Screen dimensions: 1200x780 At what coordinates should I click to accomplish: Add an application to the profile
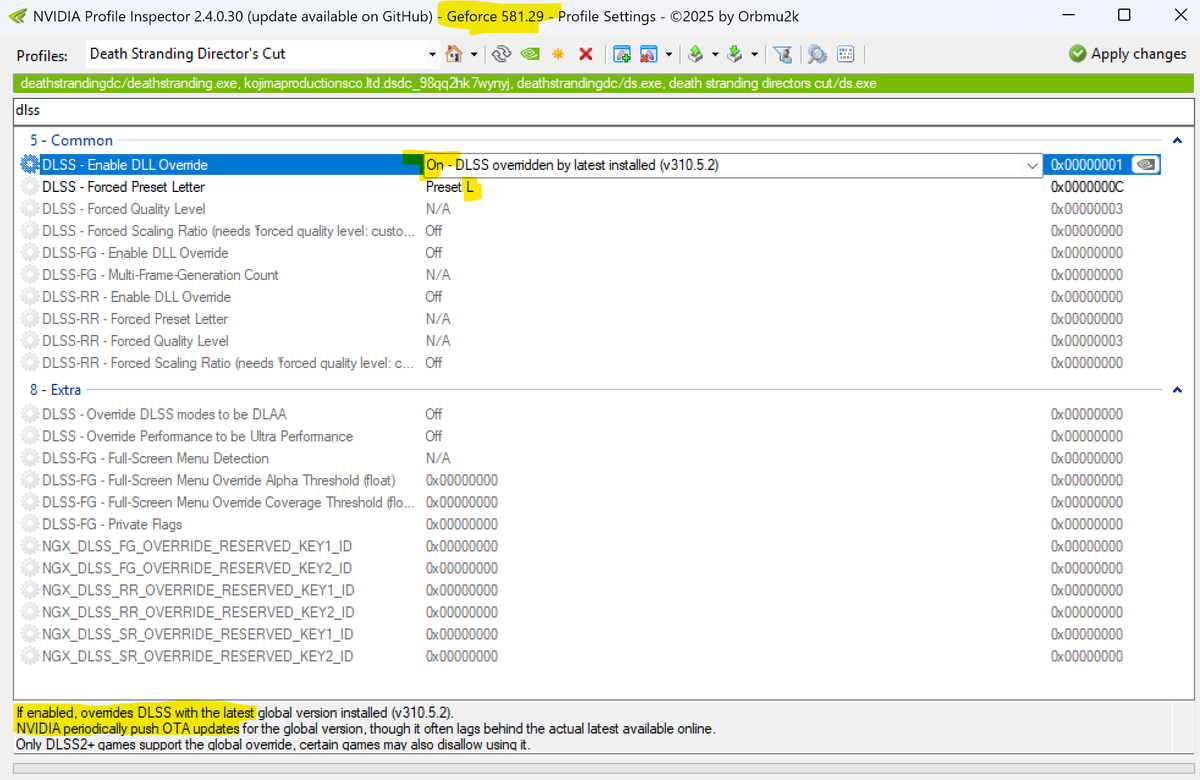point(622,54)
